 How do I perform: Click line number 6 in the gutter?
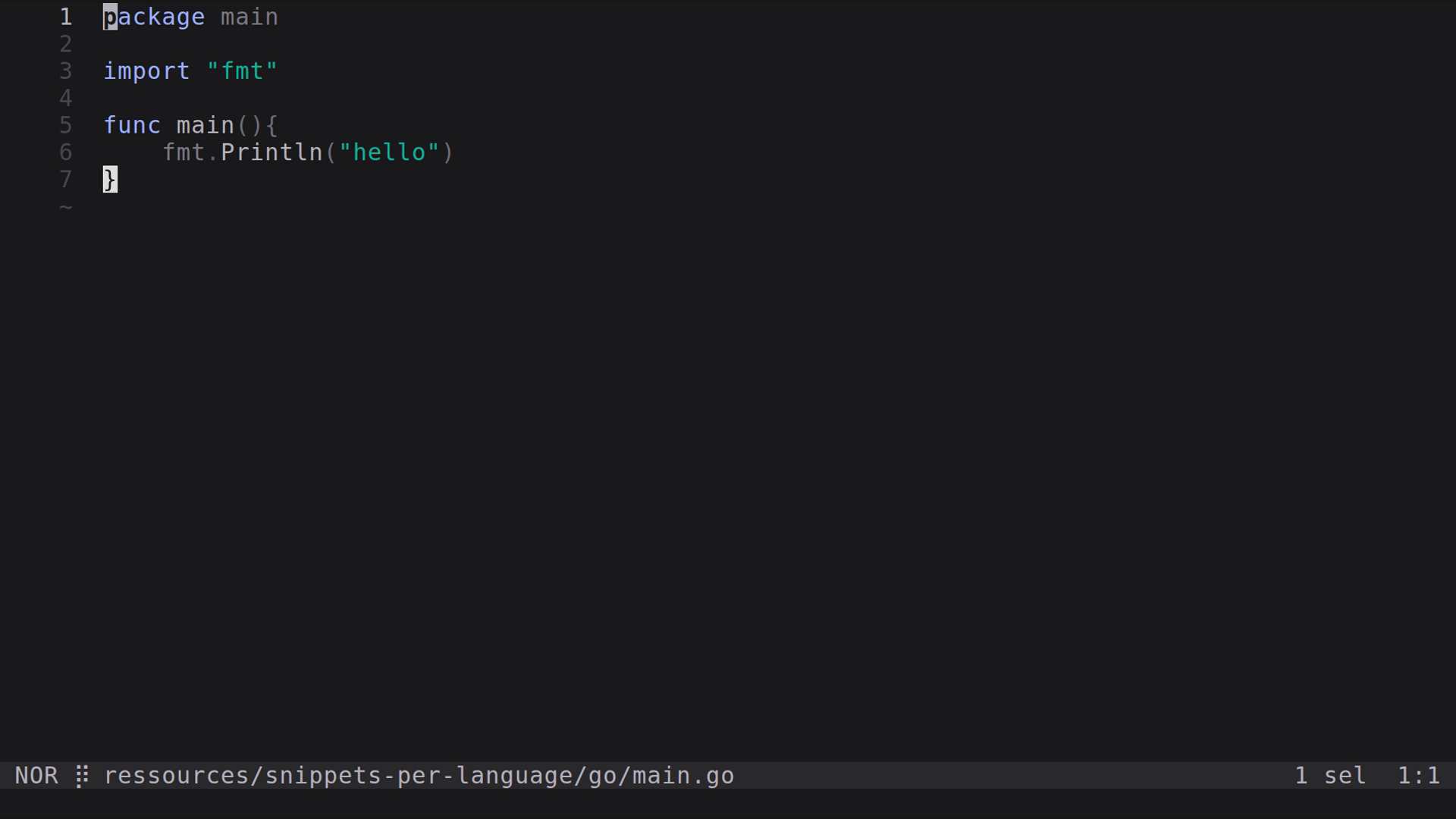point(66,152)
